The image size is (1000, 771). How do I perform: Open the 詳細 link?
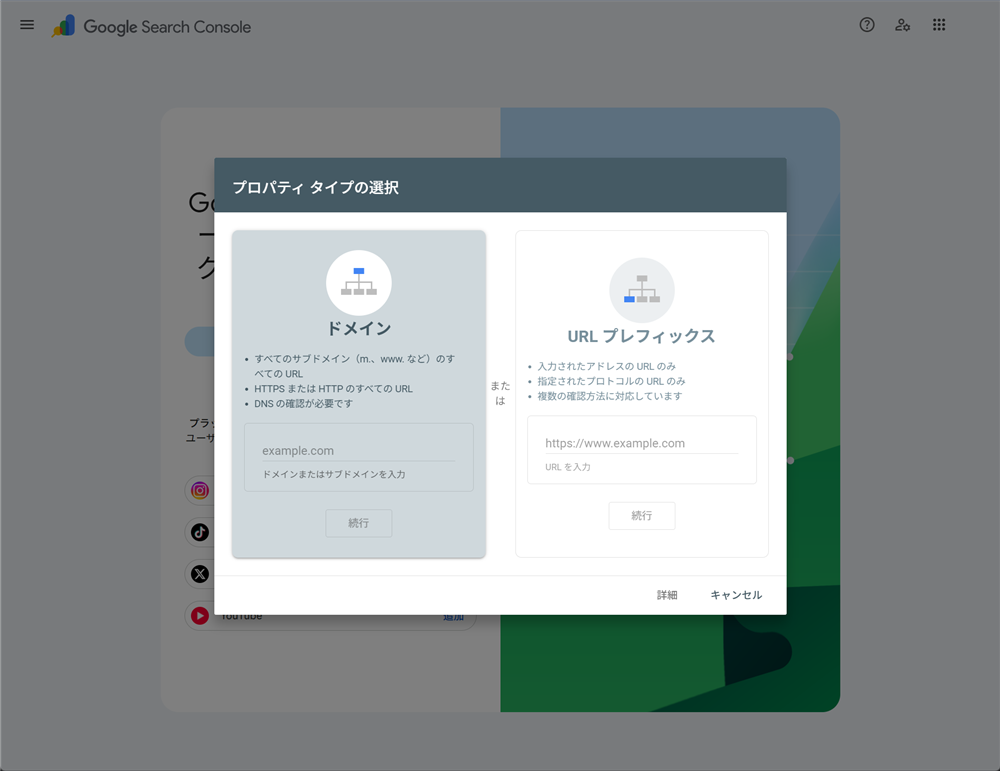[667, 594]
